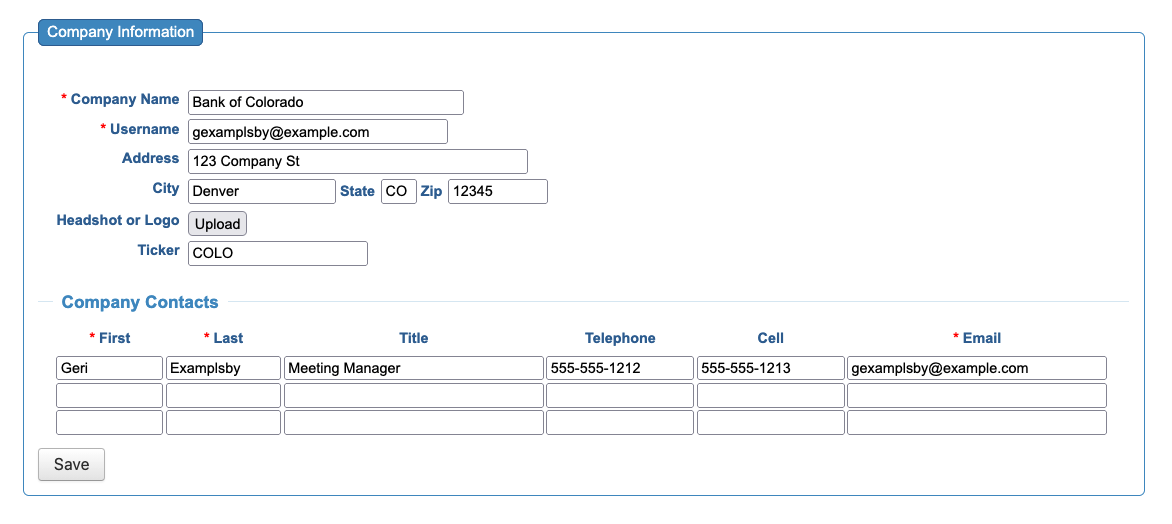Viewport: 1172px width, 524px height.
Task: Select the Username field with gexamplsby@example.com
Action: tap(318, 132)
